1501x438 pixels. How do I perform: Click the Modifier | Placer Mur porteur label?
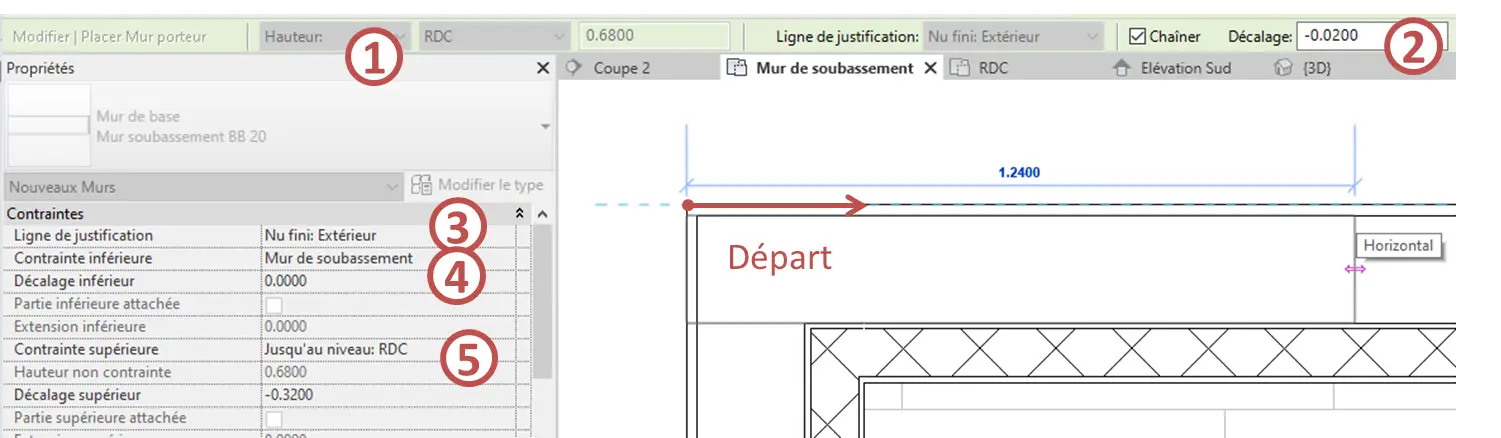[110, 37]
